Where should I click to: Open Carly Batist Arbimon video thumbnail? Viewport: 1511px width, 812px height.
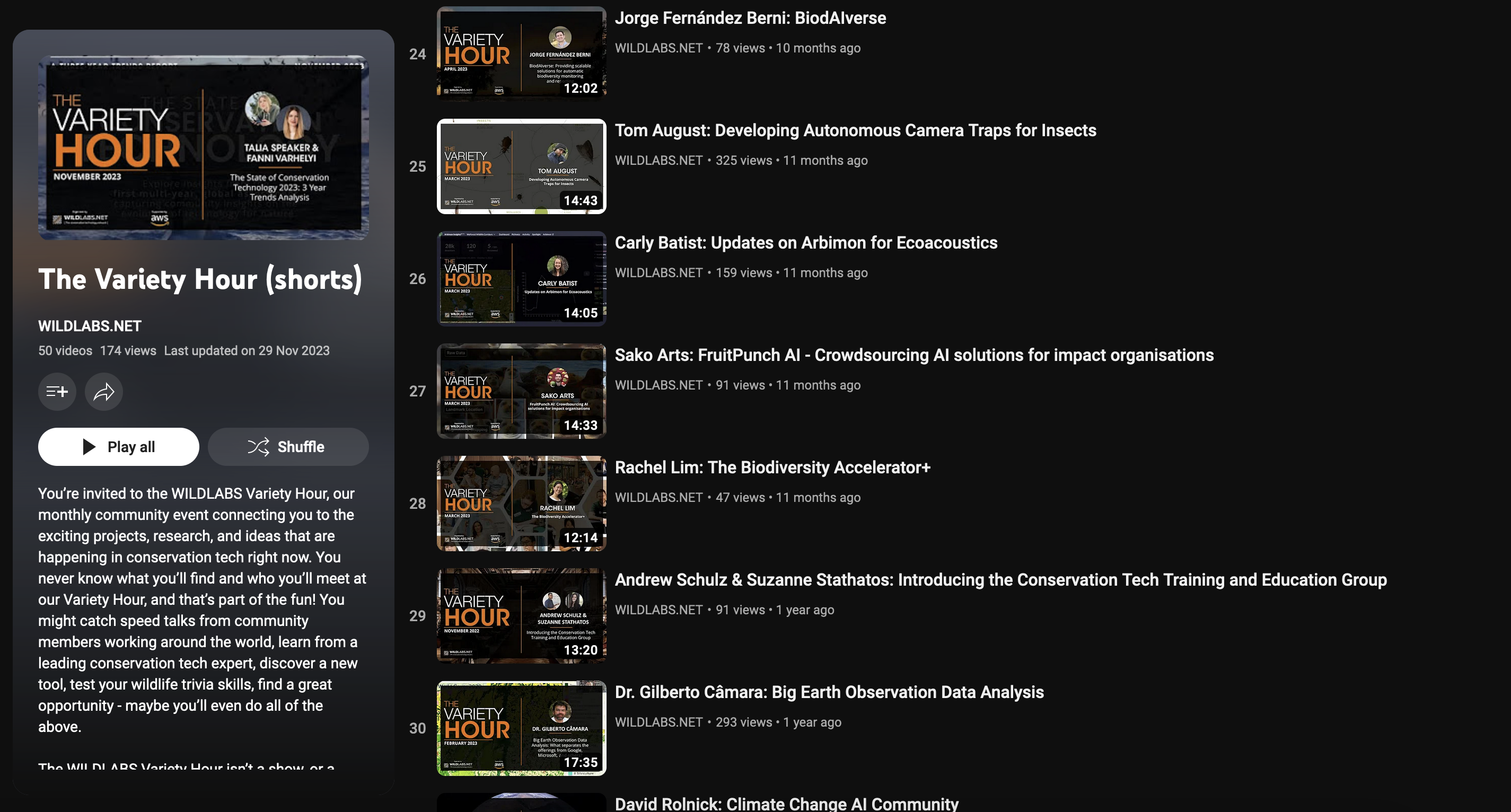[x=522, y=278]
